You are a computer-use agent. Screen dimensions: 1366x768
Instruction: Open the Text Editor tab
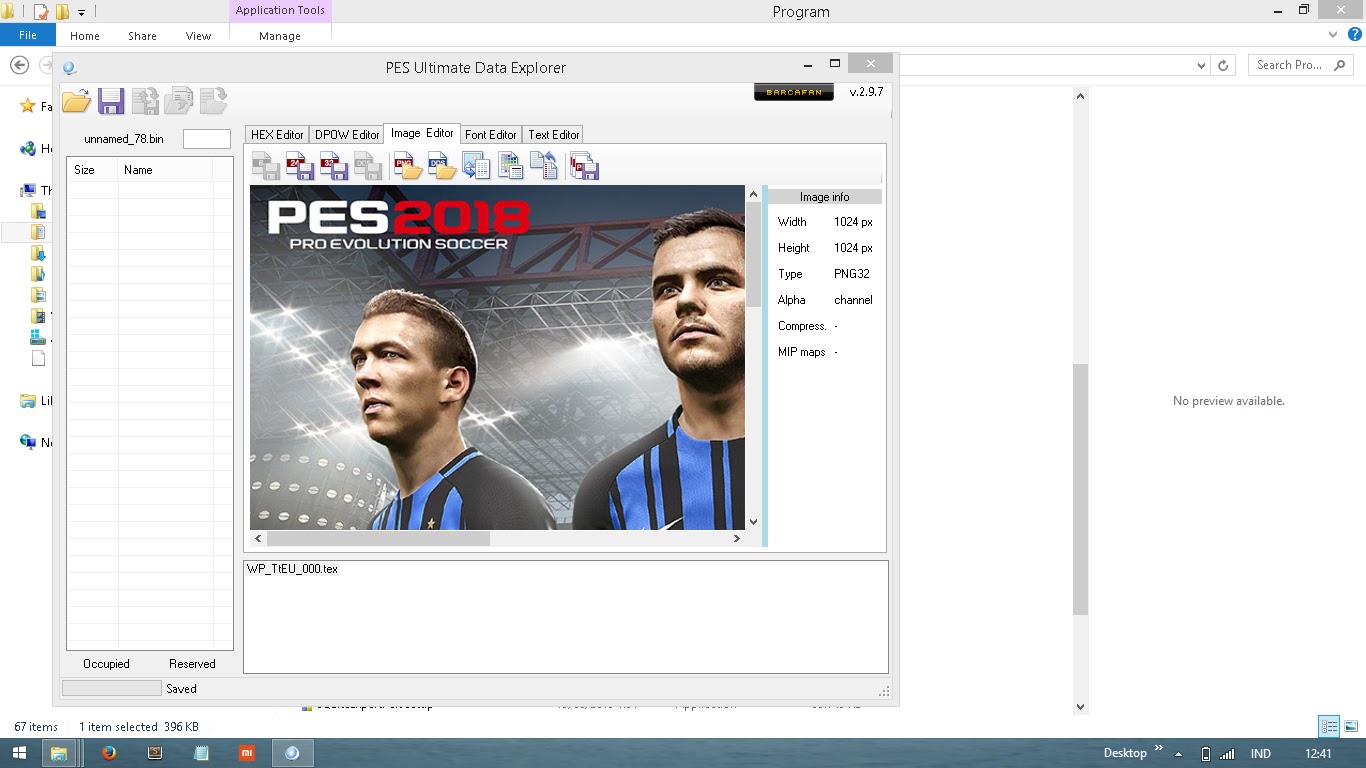(554, 134)
